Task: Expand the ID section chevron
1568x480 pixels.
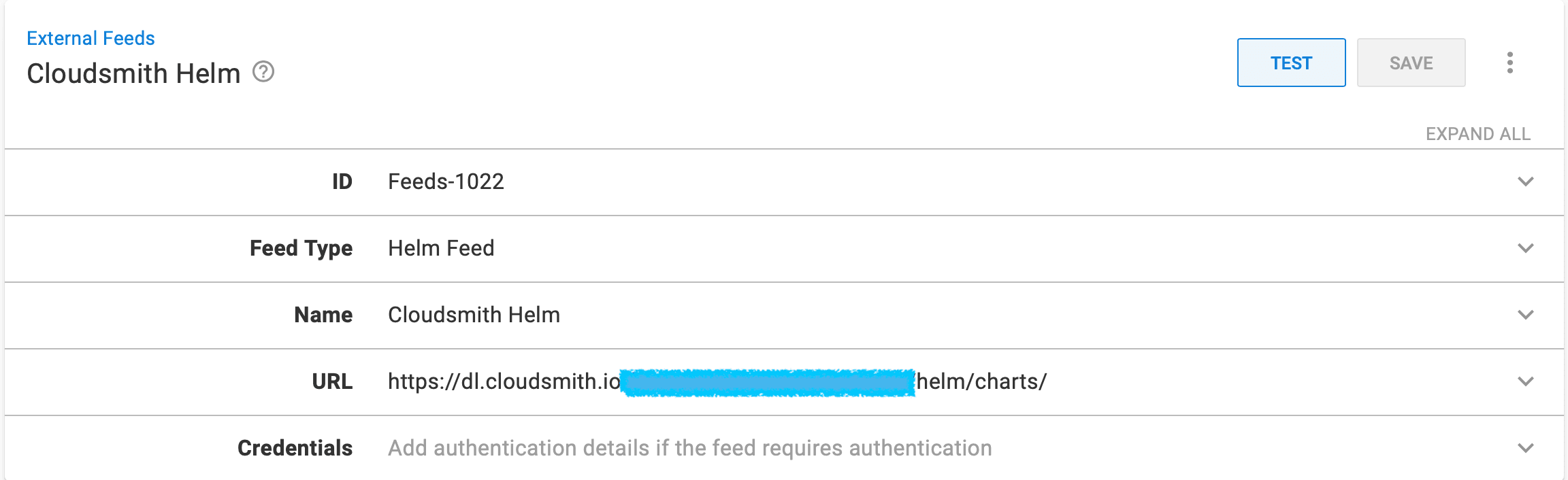Action: pyautogui.click(x=1526, y=182)
